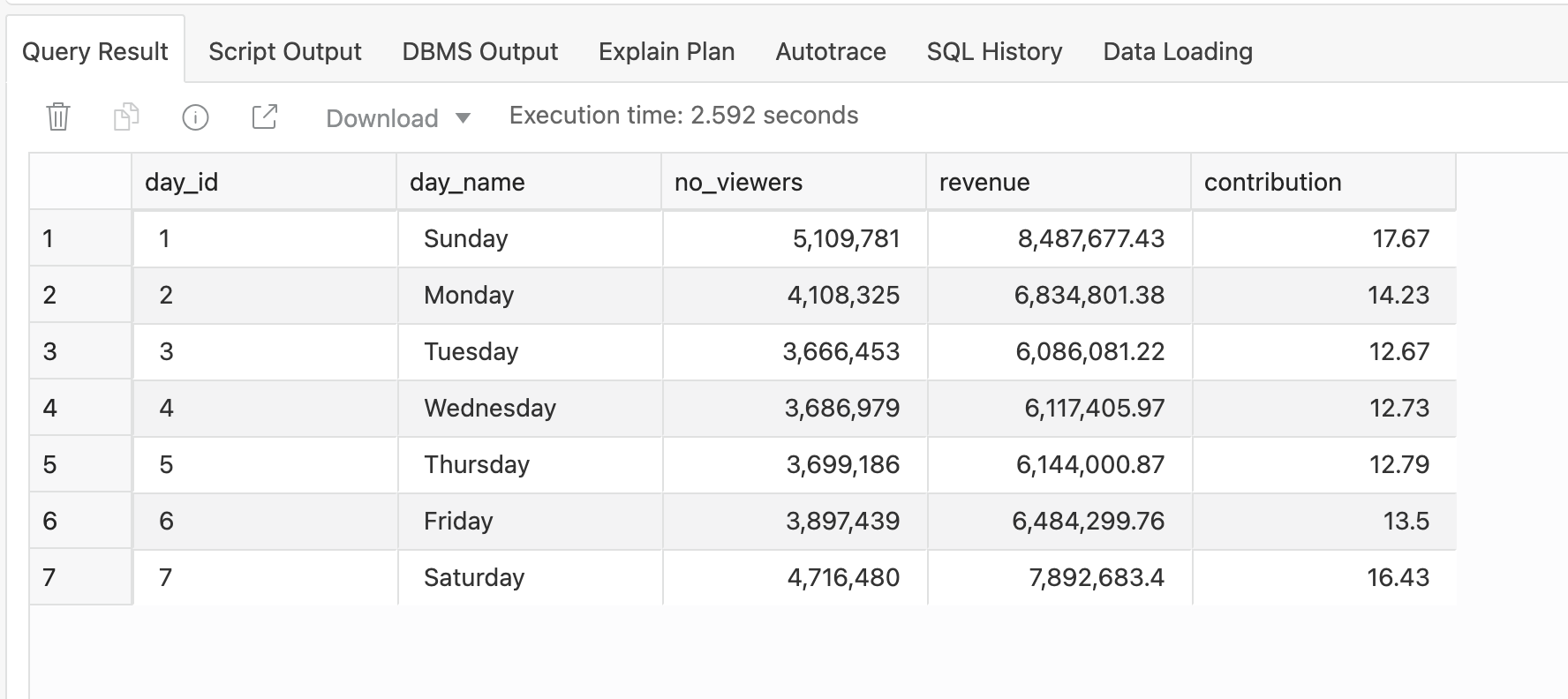Expand the Download dropdown
This screenshot has width=1568, height=699.
[x=398, y=118]
